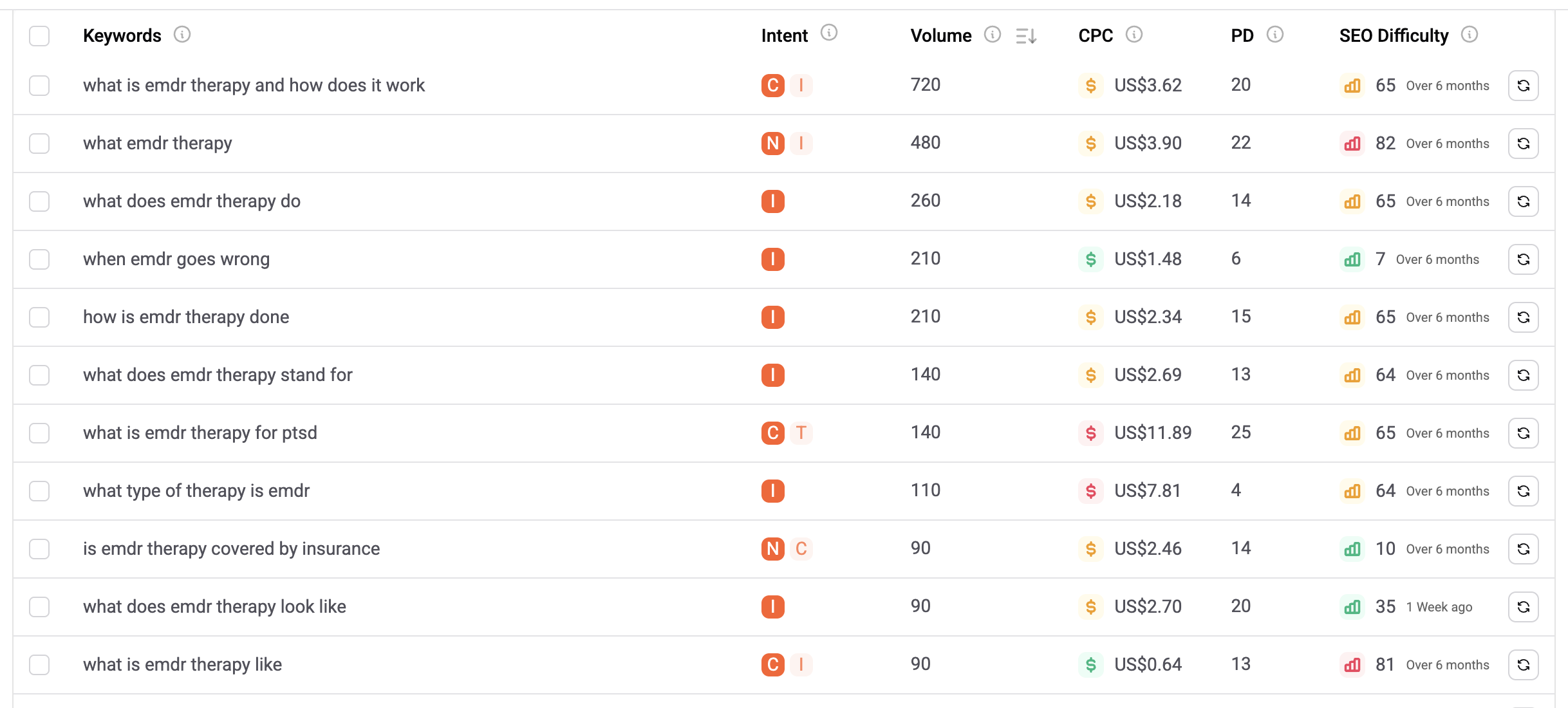Screen dimensions: 1568x708
Task: Click the volume info icon beside Volume
Action: point(993,34)
